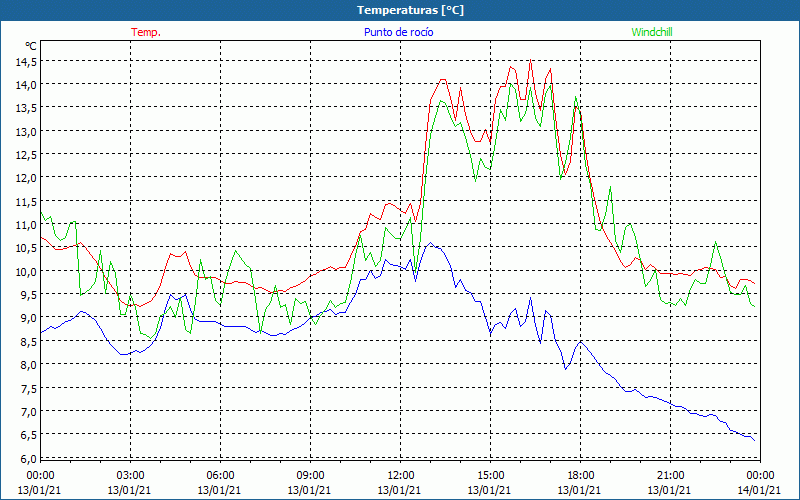Click the 11,0 y-axis value
Screen dimensions: 800x500
coord(27,225)
